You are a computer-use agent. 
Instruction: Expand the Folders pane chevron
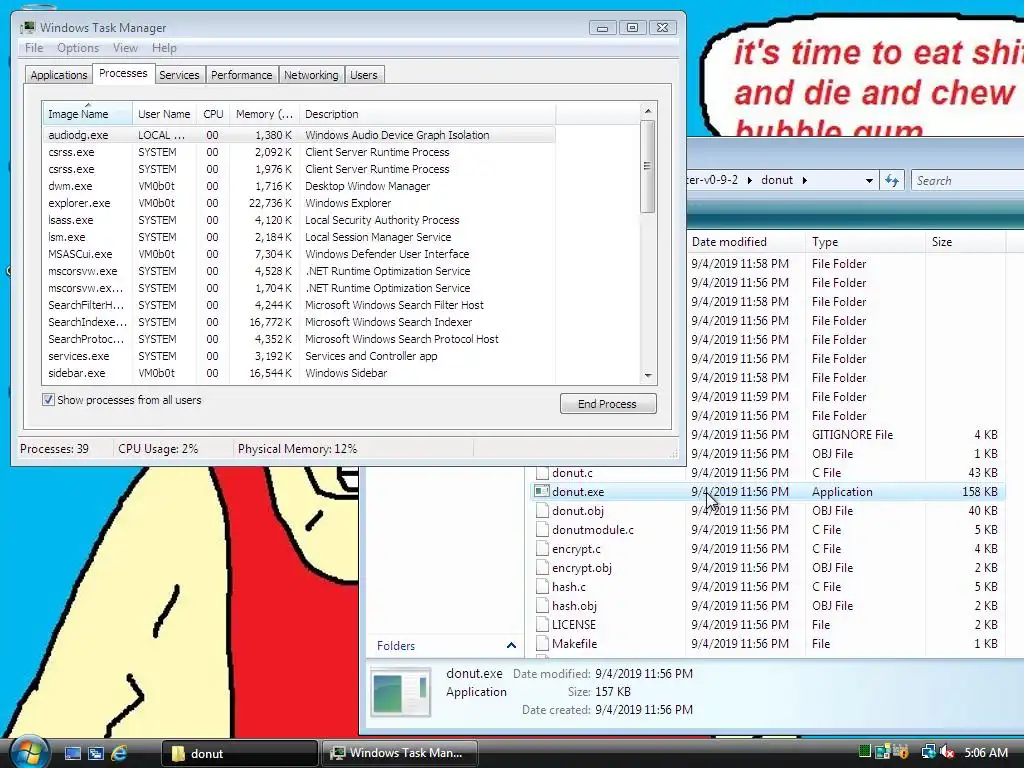click(x=511, y=645)
